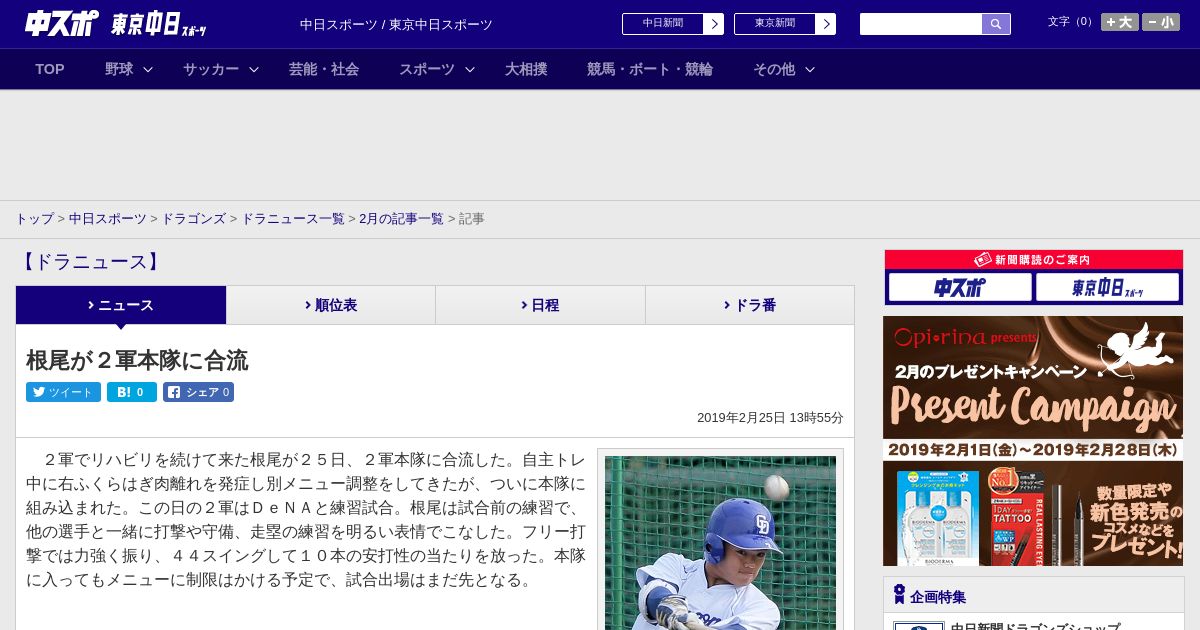Screen dimensions: 1200x630
Task: Click the date 2019年2月25日 13時55分
Action: [x=770, y=418]
